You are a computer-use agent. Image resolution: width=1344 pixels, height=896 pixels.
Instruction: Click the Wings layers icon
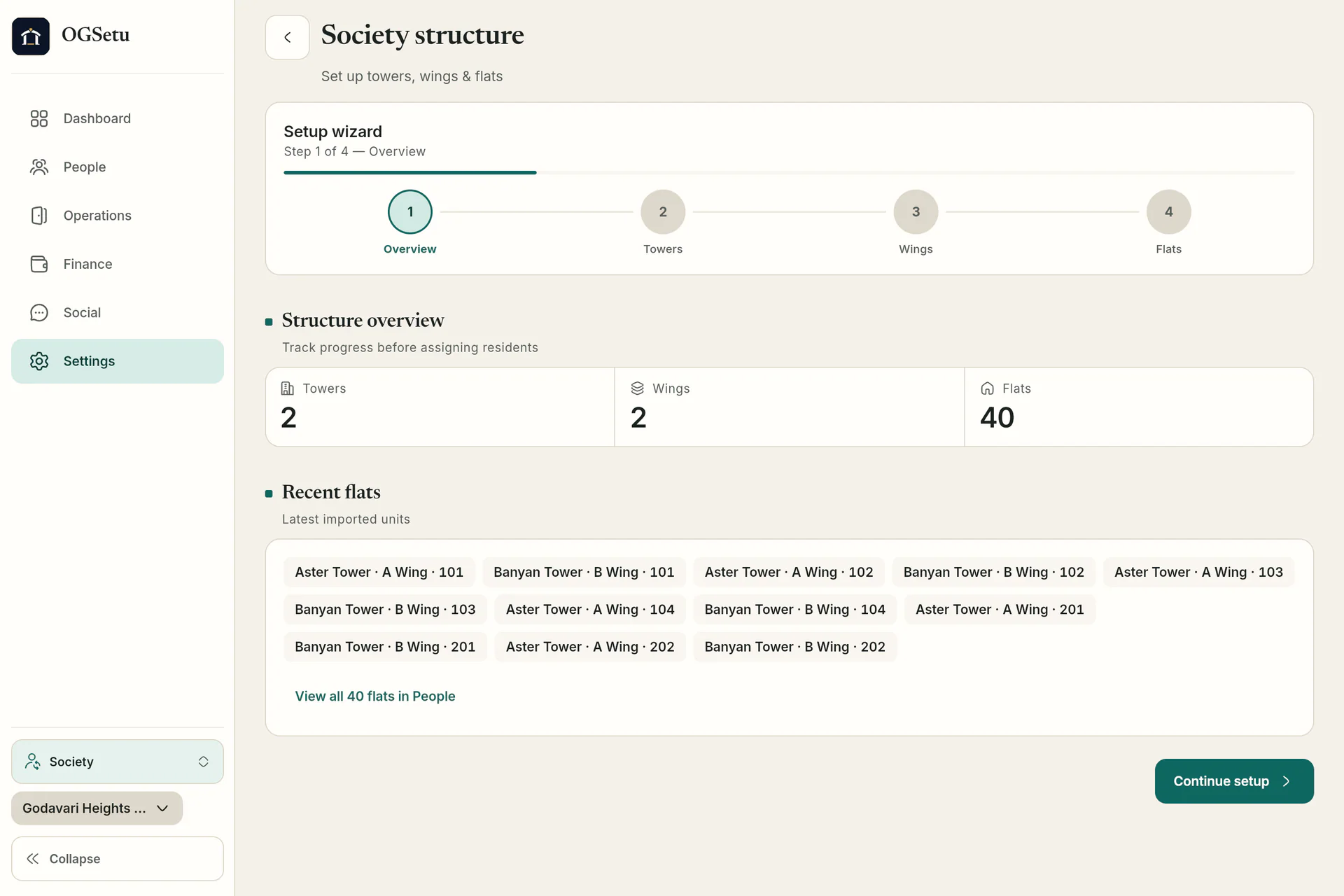(637, 388)
